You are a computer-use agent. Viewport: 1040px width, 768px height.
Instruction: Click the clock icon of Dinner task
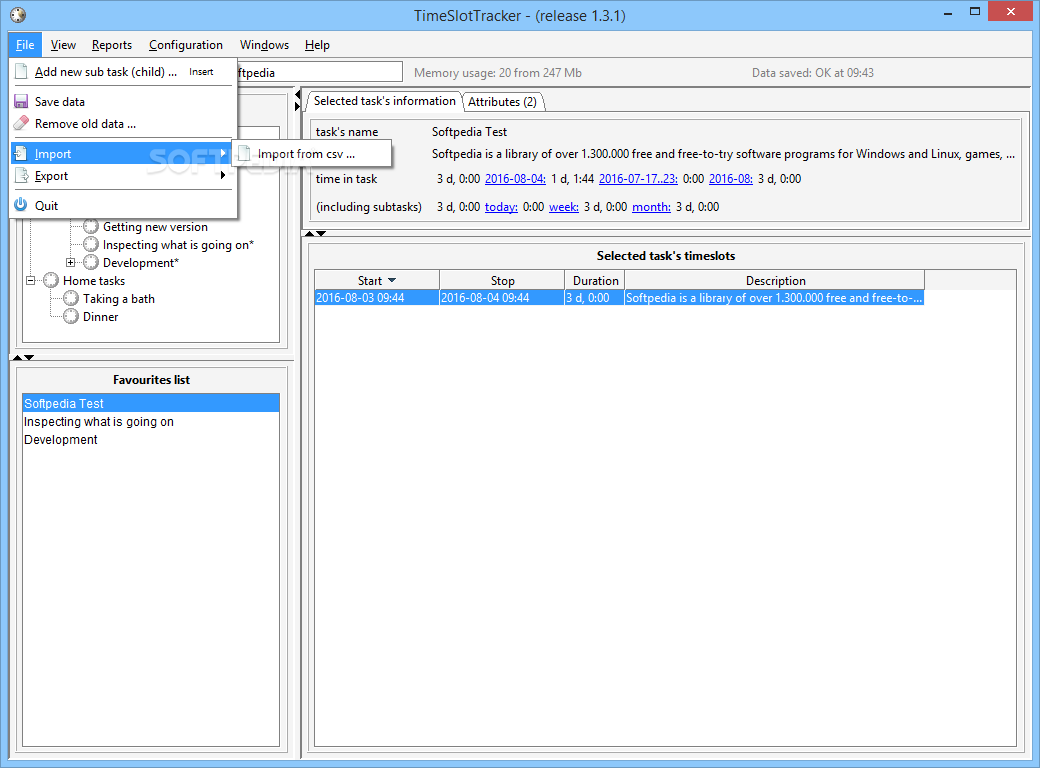[71, 316]
